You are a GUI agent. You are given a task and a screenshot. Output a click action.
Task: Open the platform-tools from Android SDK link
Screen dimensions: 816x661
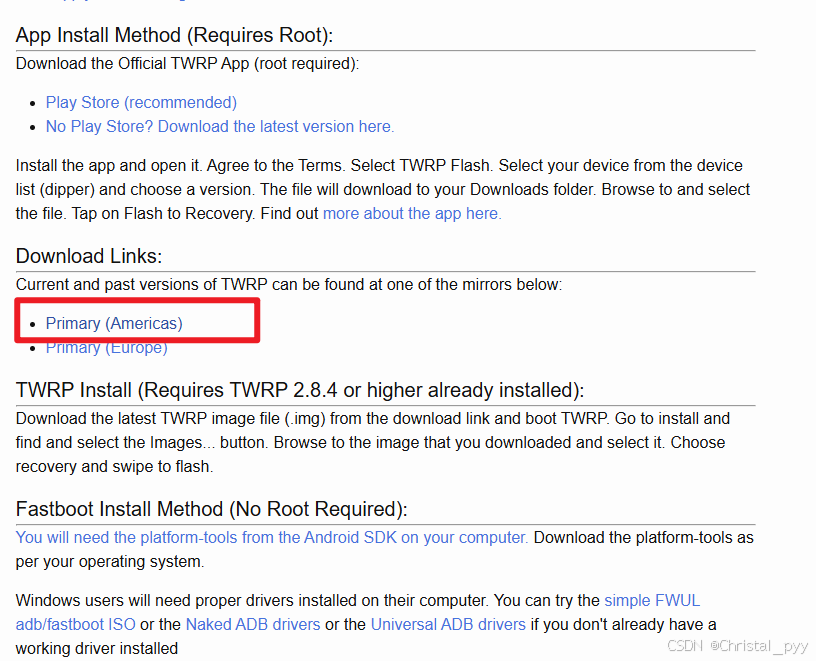tap(272, 537)
